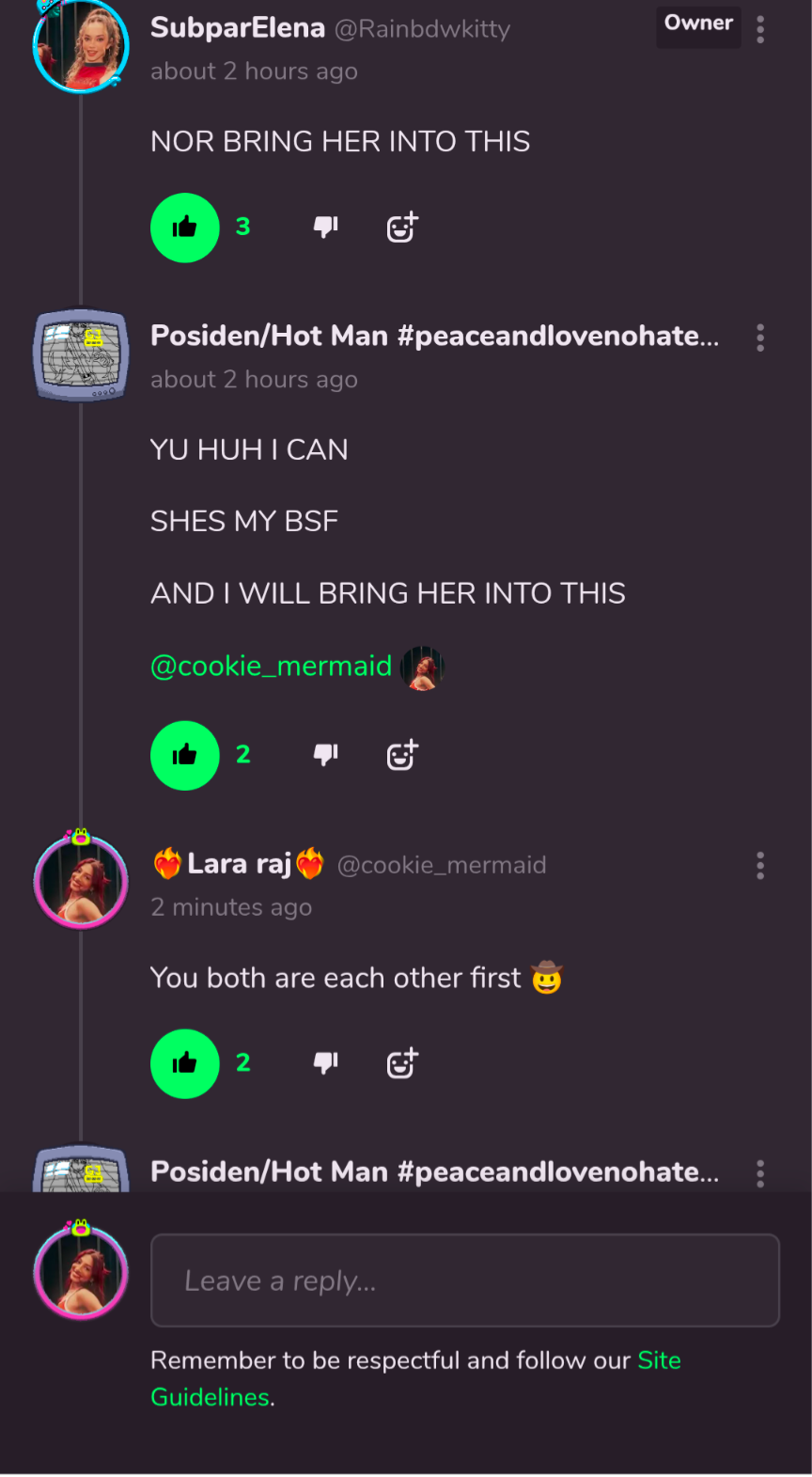Add reaction to Posiden's 'YU HUH' comment

coord(402,755)
